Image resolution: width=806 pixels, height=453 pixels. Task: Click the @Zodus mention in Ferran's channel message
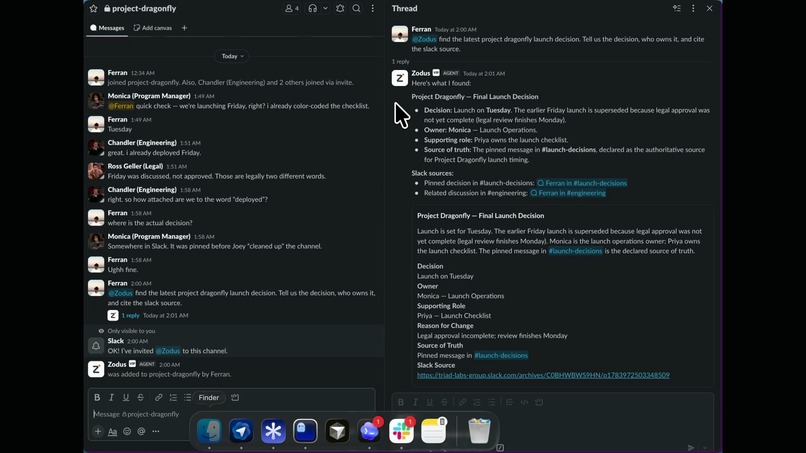pos(120,293)
